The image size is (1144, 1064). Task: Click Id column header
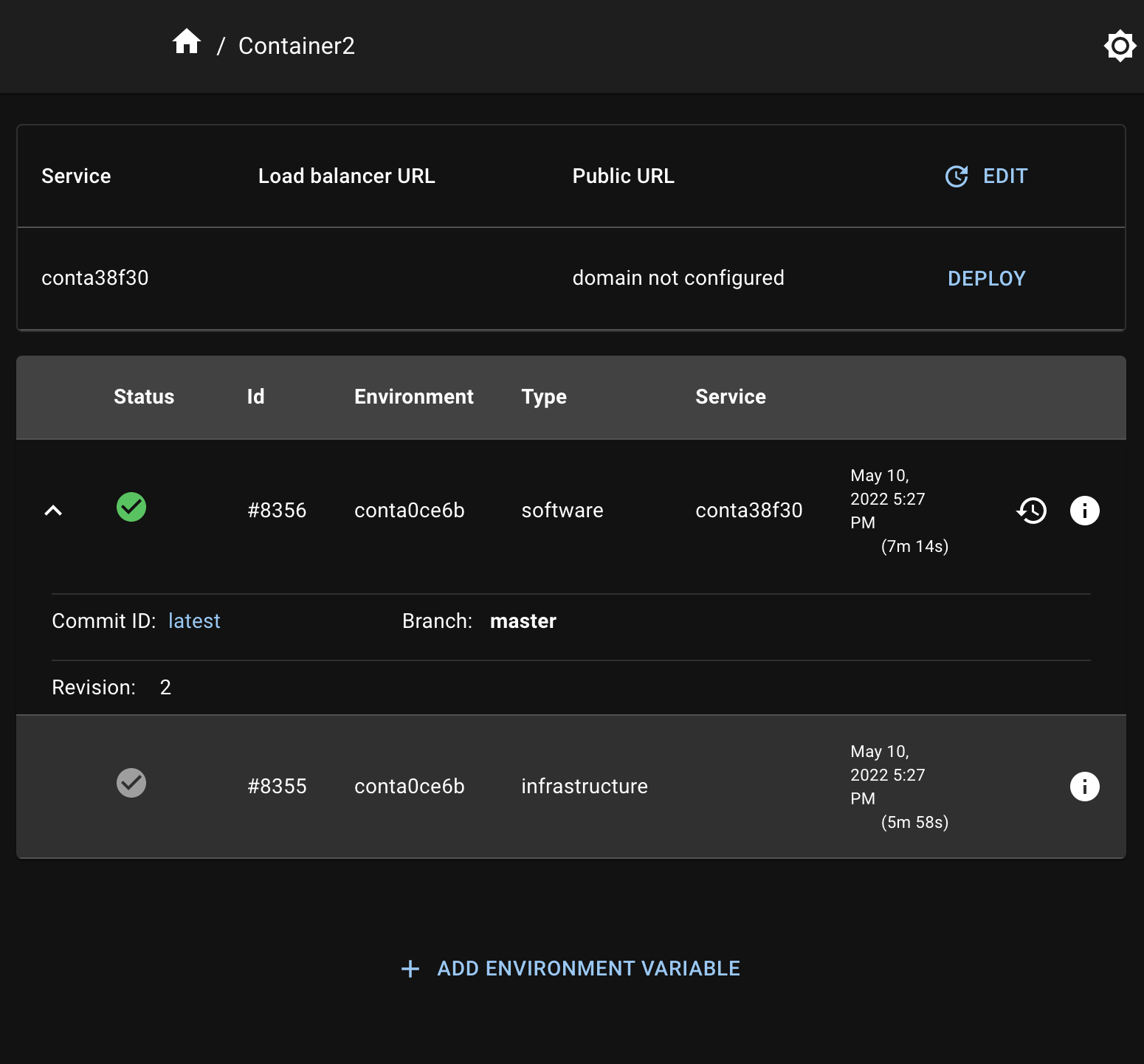coord(255,397)
